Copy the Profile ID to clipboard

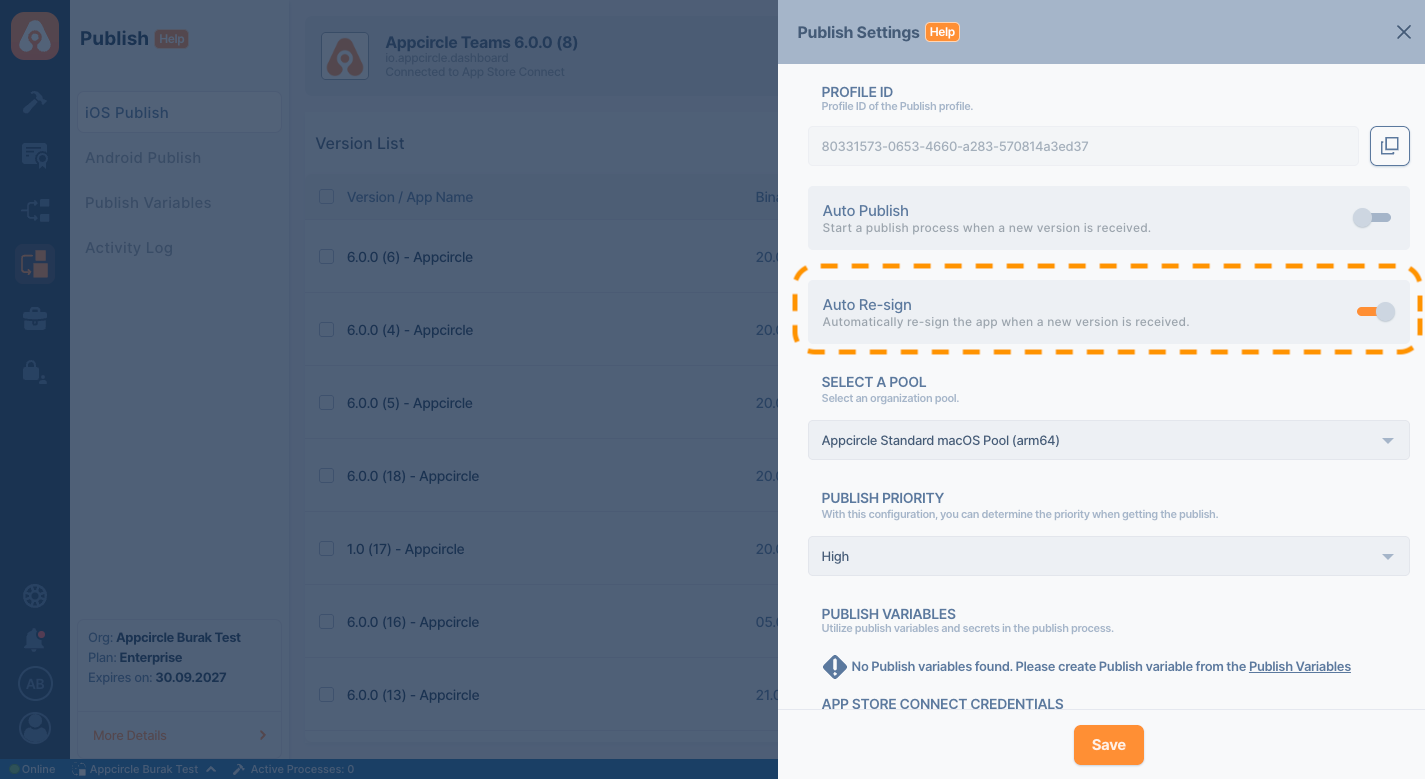point(1389,146)
